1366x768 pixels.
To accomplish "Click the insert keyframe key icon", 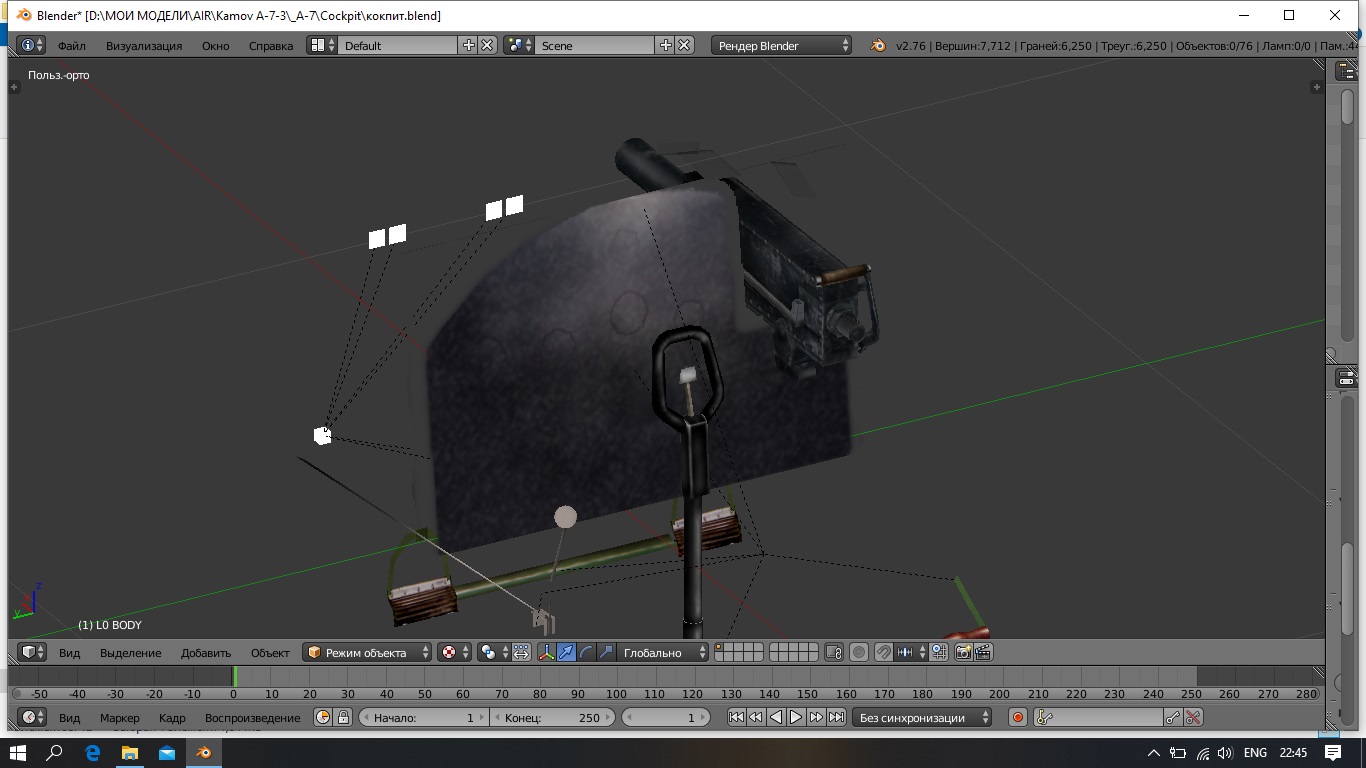I will [1173, 717].
